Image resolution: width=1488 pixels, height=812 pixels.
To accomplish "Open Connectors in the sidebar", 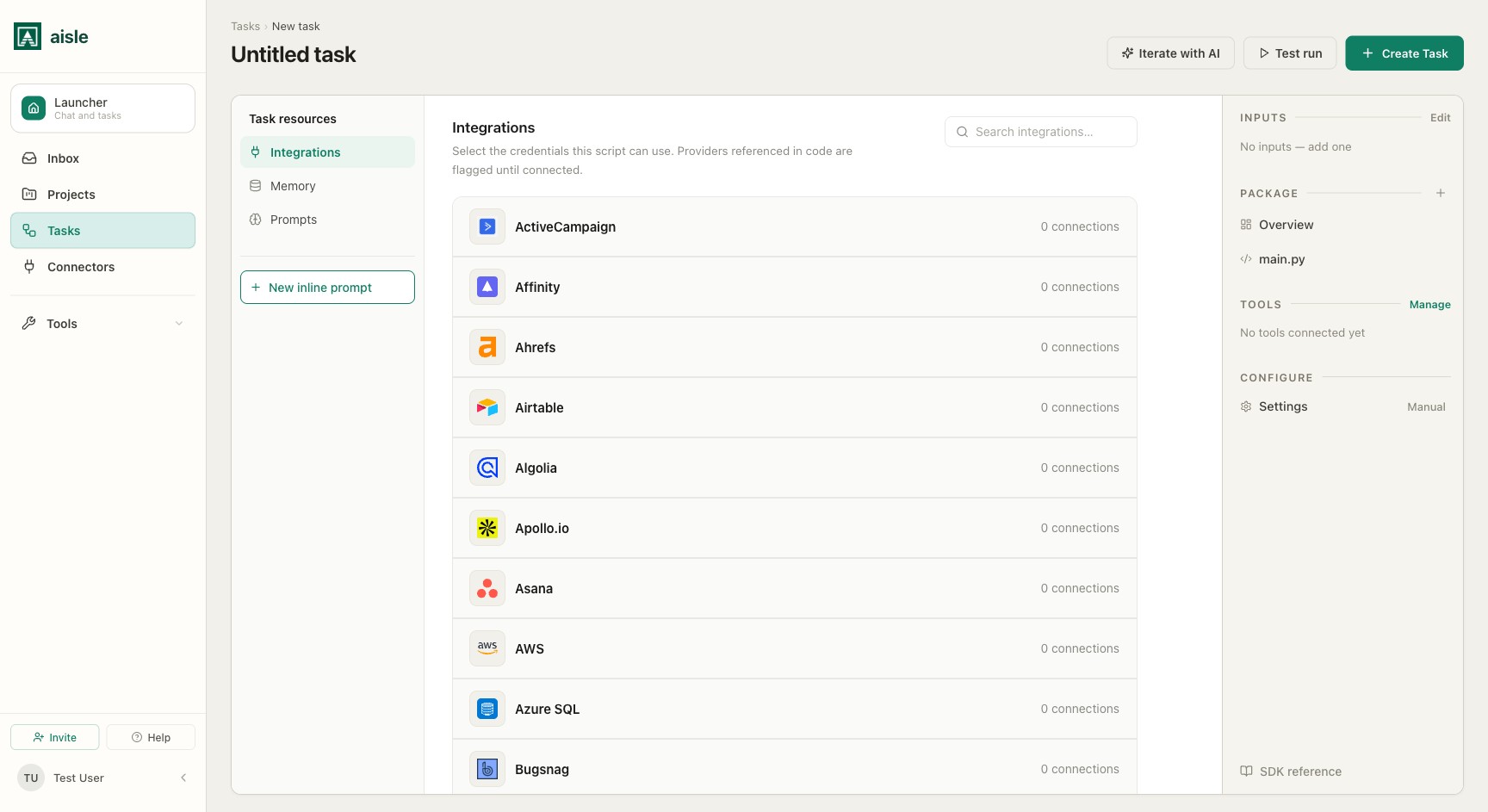I will [x=102, y=267].
